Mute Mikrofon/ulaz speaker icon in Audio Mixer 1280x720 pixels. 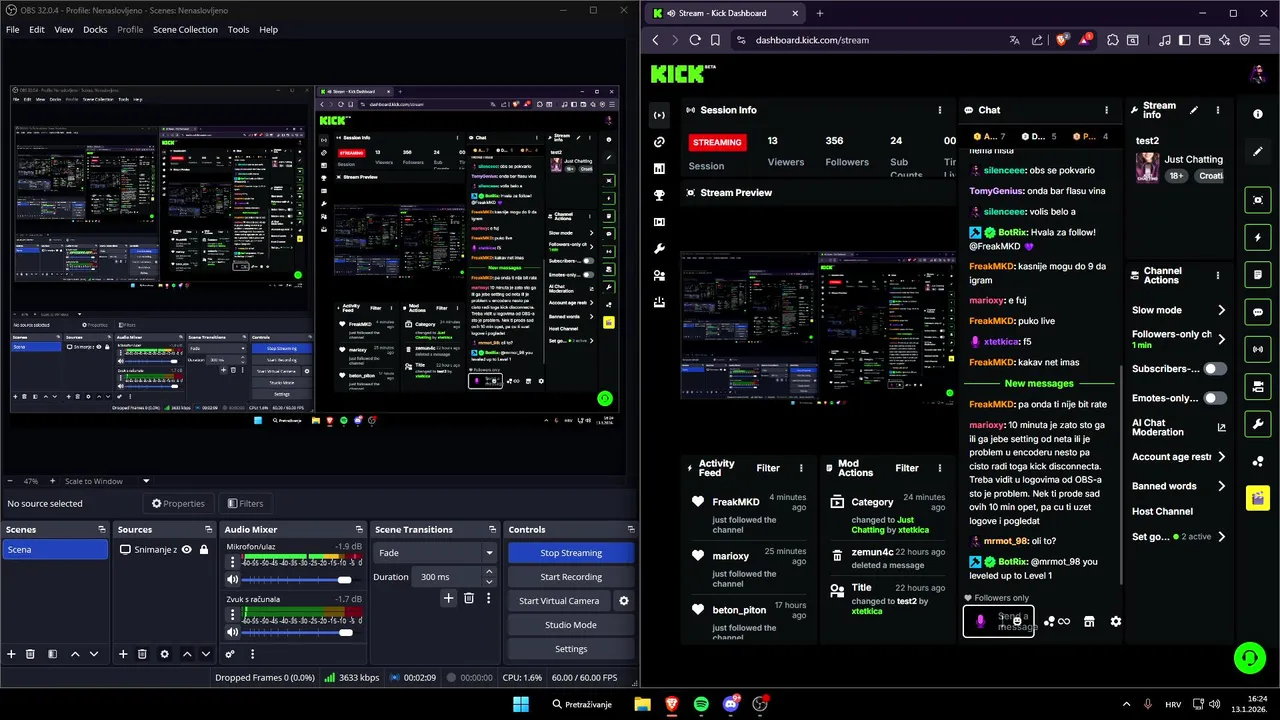coord(233,580)
